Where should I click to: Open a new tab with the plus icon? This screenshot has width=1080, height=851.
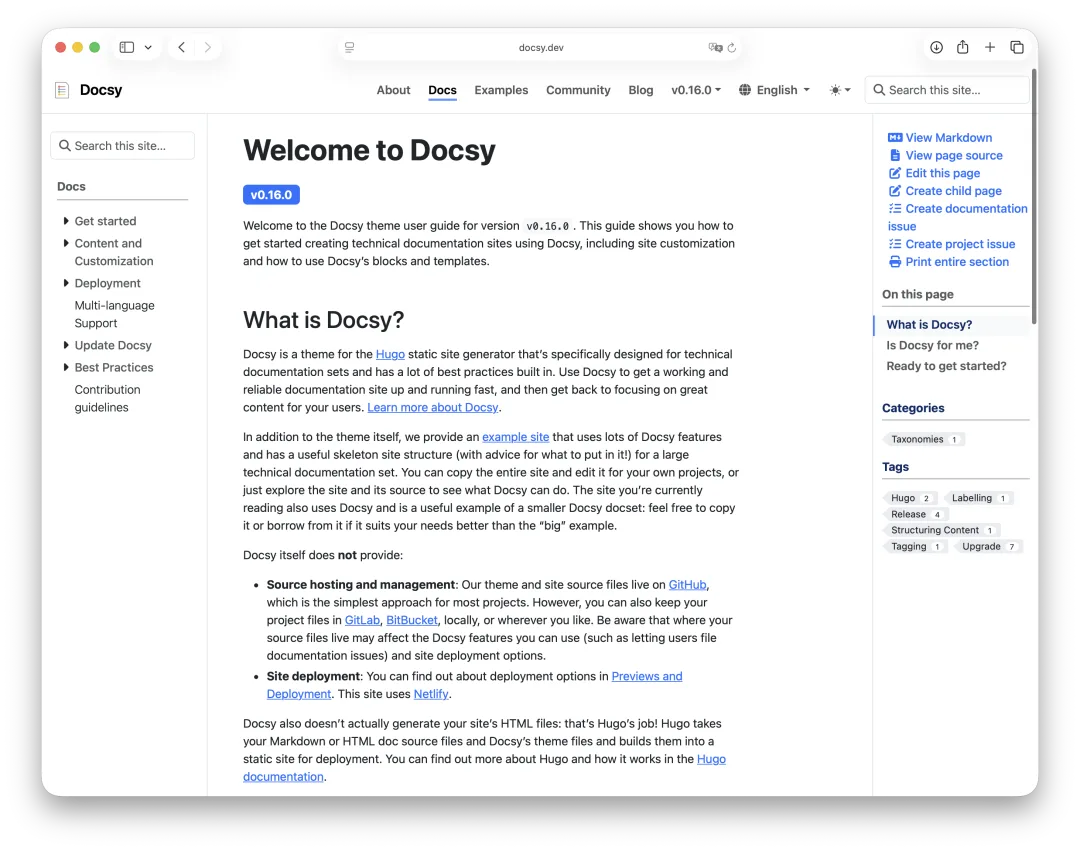pyautogui.click(x=990, y=47)
